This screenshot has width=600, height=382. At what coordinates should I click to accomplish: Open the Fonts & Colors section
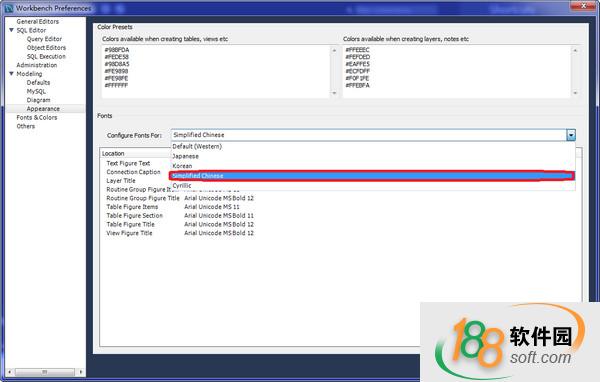click(37, 118)
